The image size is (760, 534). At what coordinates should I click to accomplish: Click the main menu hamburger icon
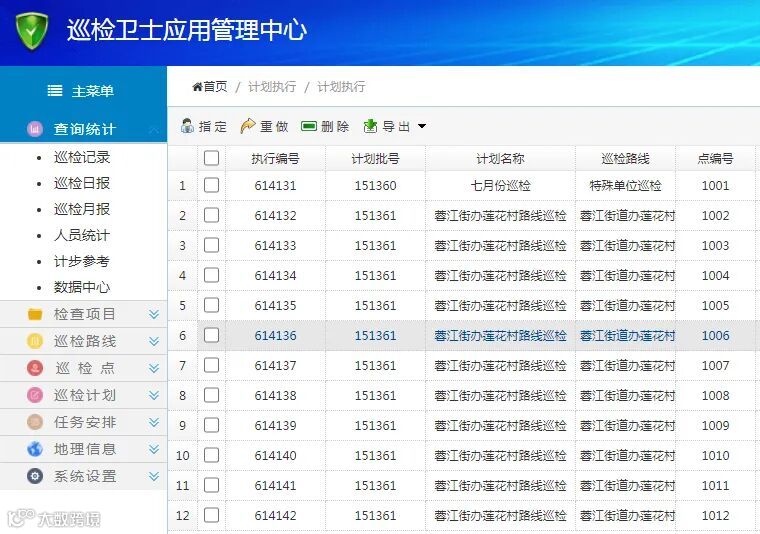(55, 91)
